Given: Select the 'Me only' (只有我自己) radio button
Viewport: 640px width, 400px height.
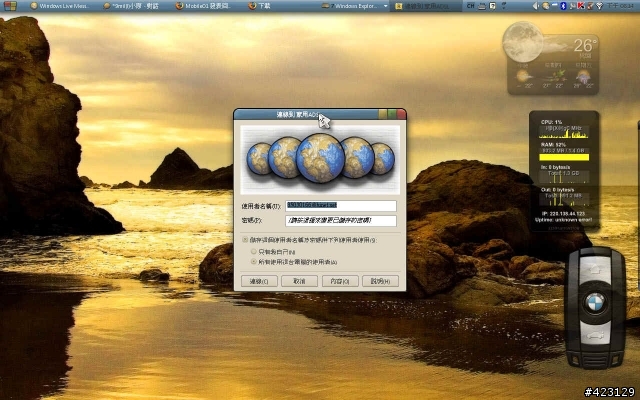Looking at the screenshot, I should click(254, 252).
